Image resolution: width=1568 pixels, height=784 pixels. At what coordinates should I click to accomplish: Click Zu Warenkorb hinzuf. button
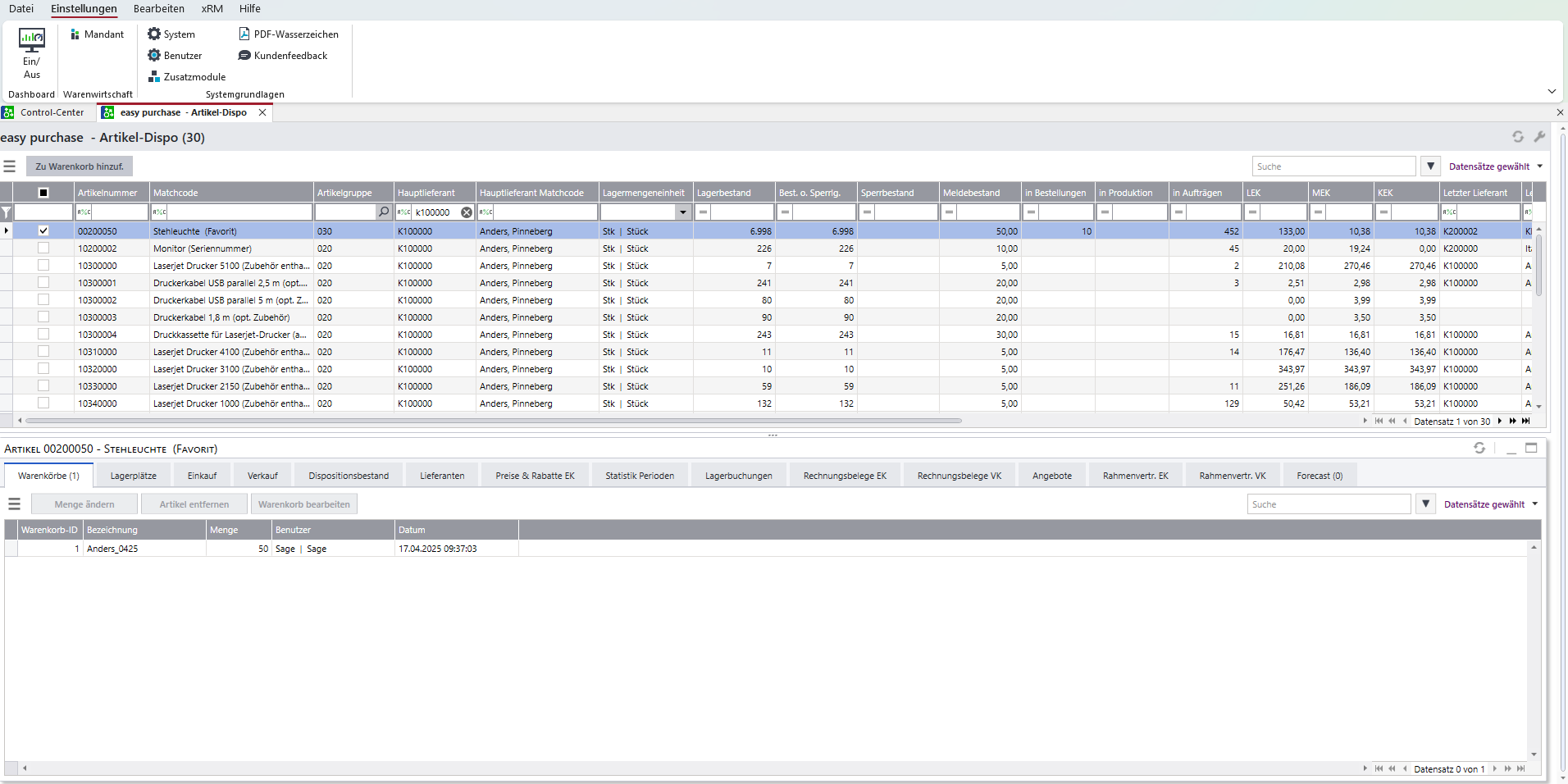[x=80, y=166]
